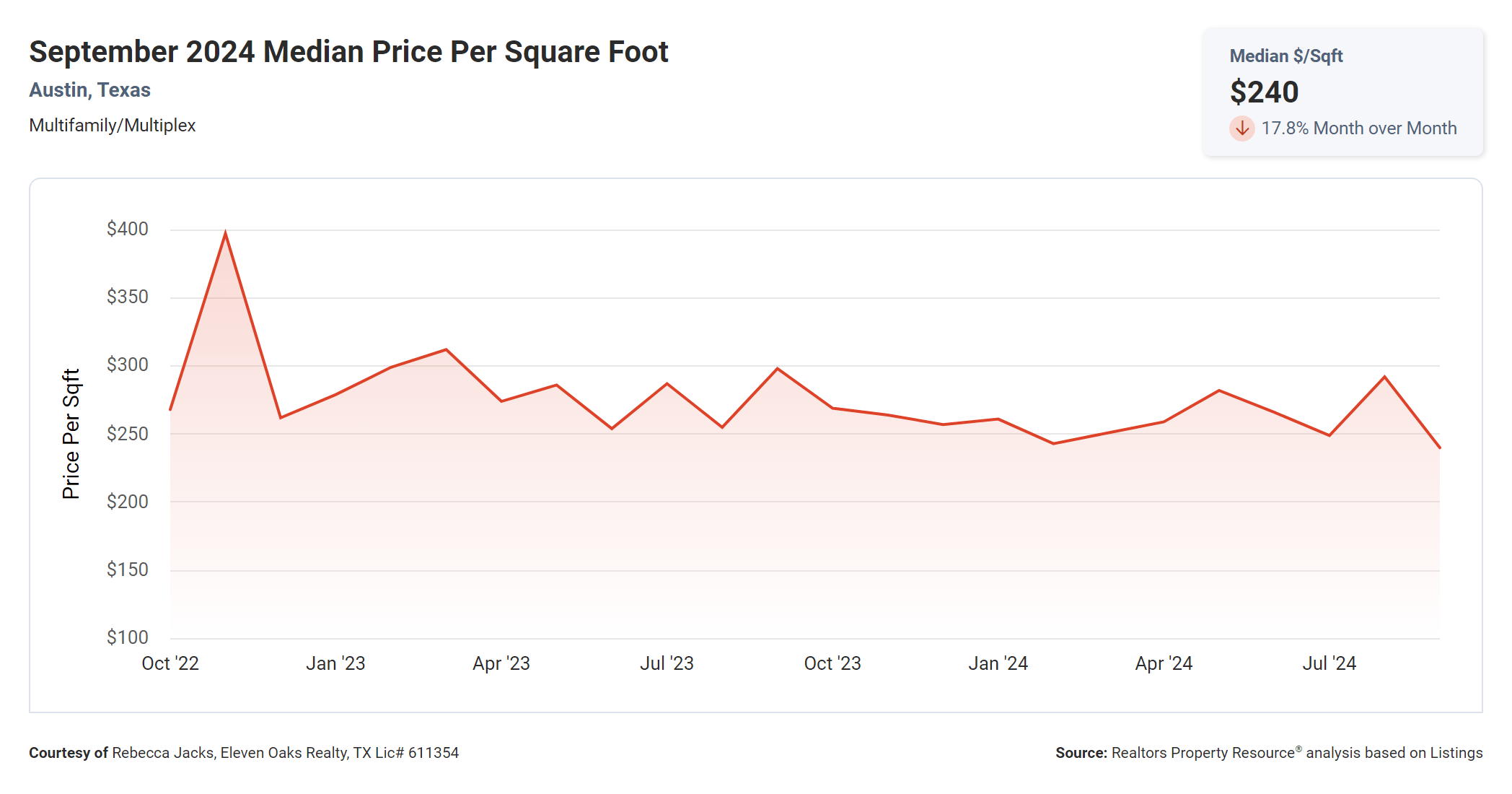The height and width of the screenshot is (794, 1512).
Task: Click the Jul '24 x-axis label
Action: (x=1329, y=663)
